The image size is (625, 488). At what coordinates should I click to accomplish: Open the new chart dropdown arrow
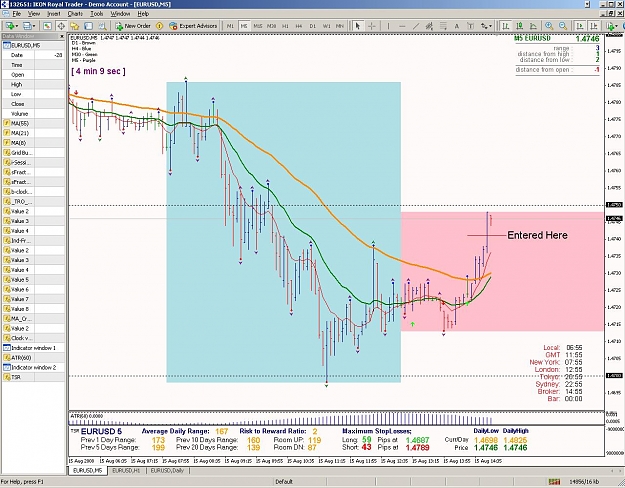pos(16,26)
